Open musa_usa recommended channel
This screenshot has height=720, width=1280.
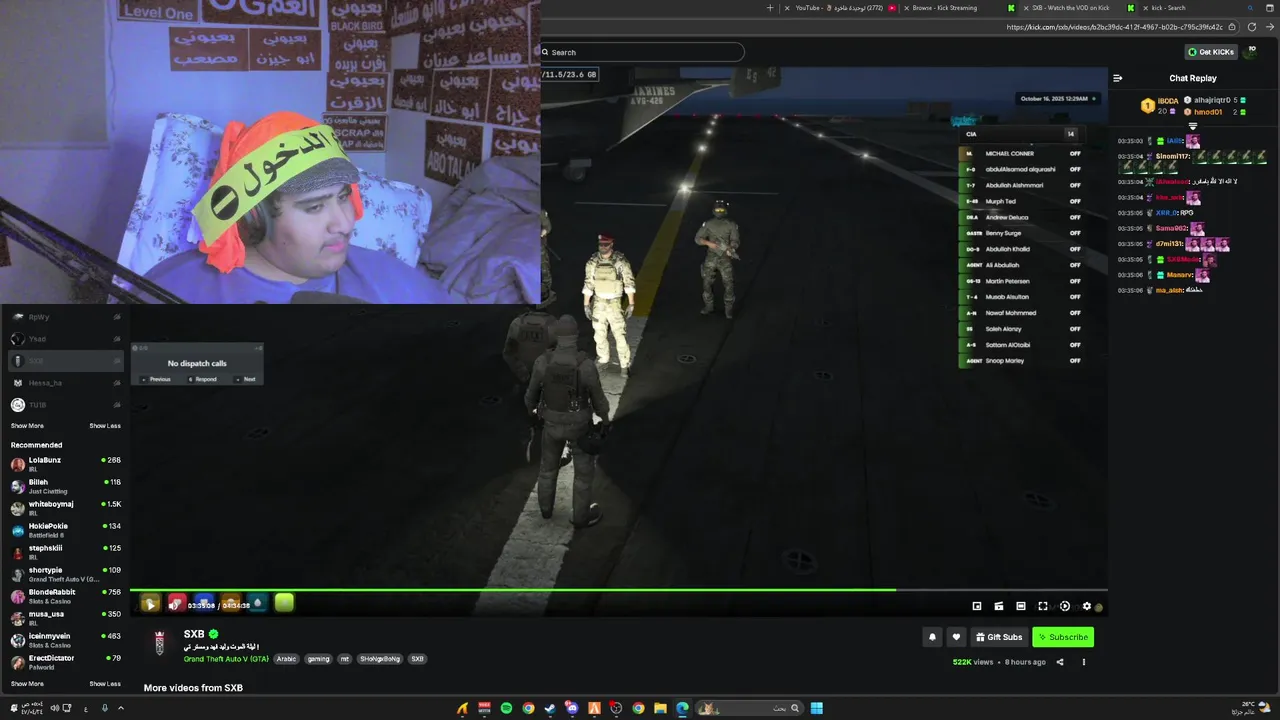coord(65,618)
